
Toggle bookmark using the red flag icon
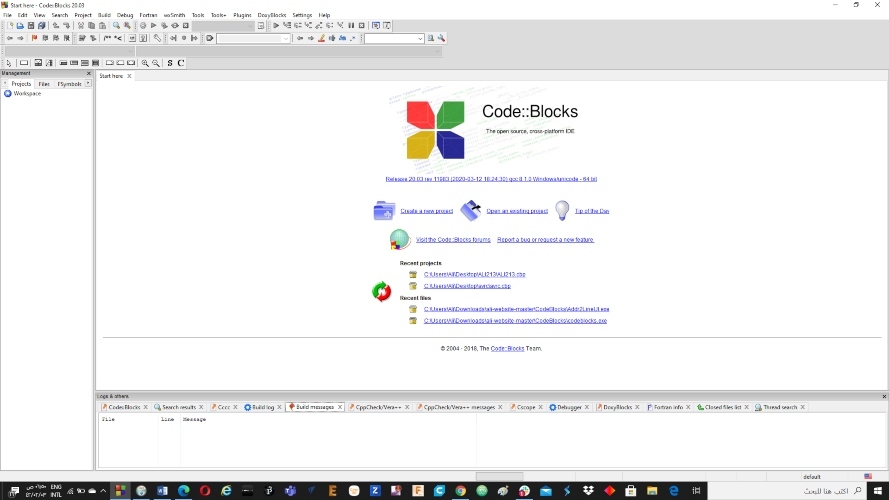point(34,38)
